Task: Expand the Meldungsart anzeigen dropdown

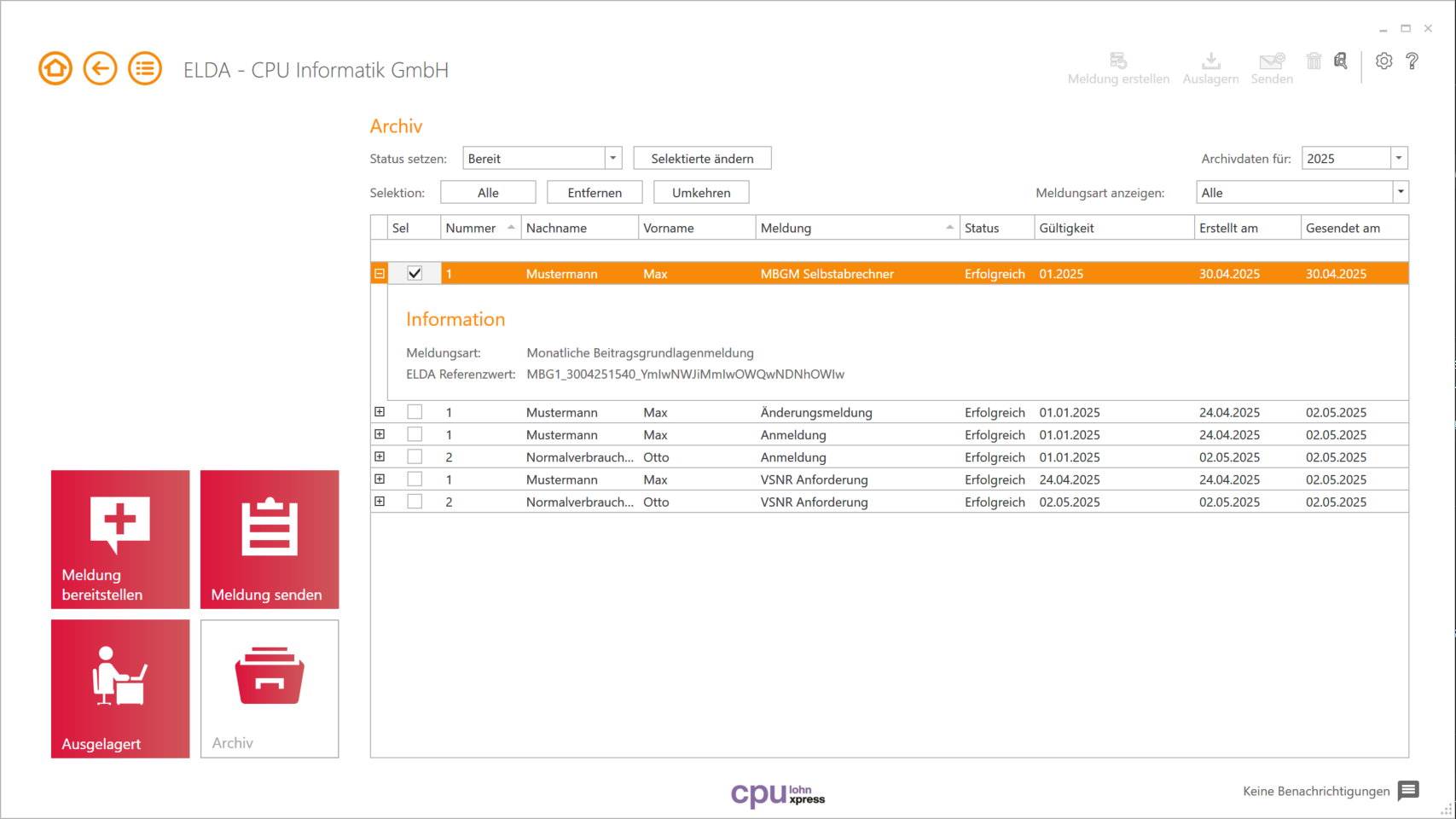Action: [1302, 193]
